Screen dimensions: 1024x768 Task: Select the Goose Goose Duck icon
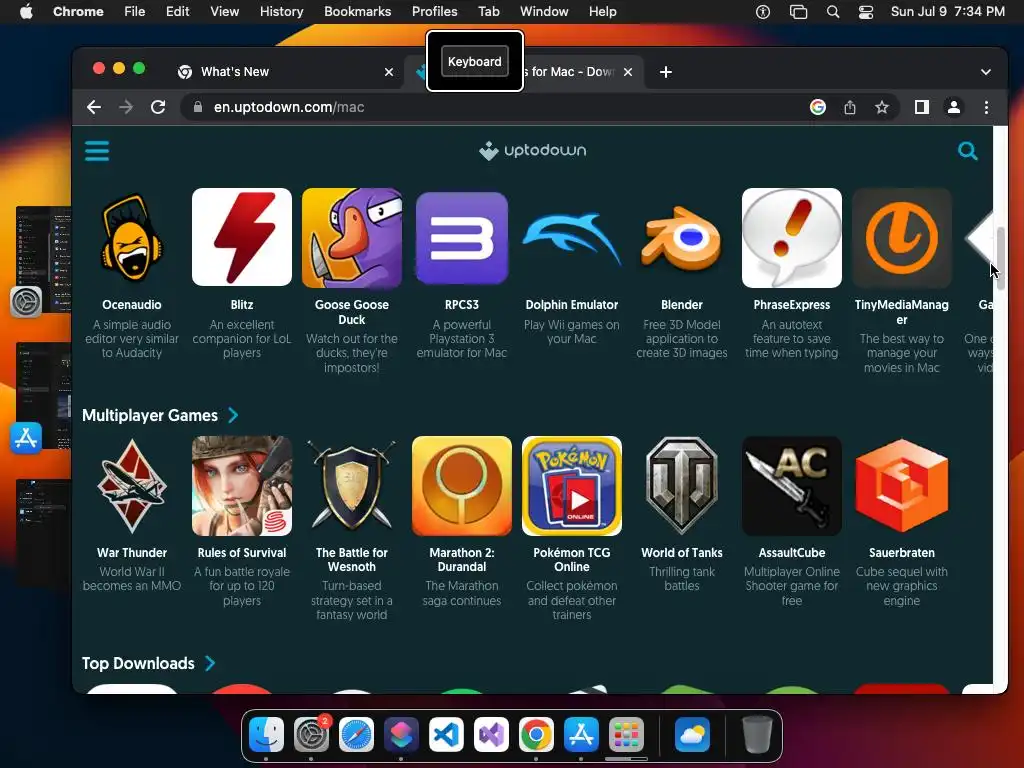pos(351,238)
